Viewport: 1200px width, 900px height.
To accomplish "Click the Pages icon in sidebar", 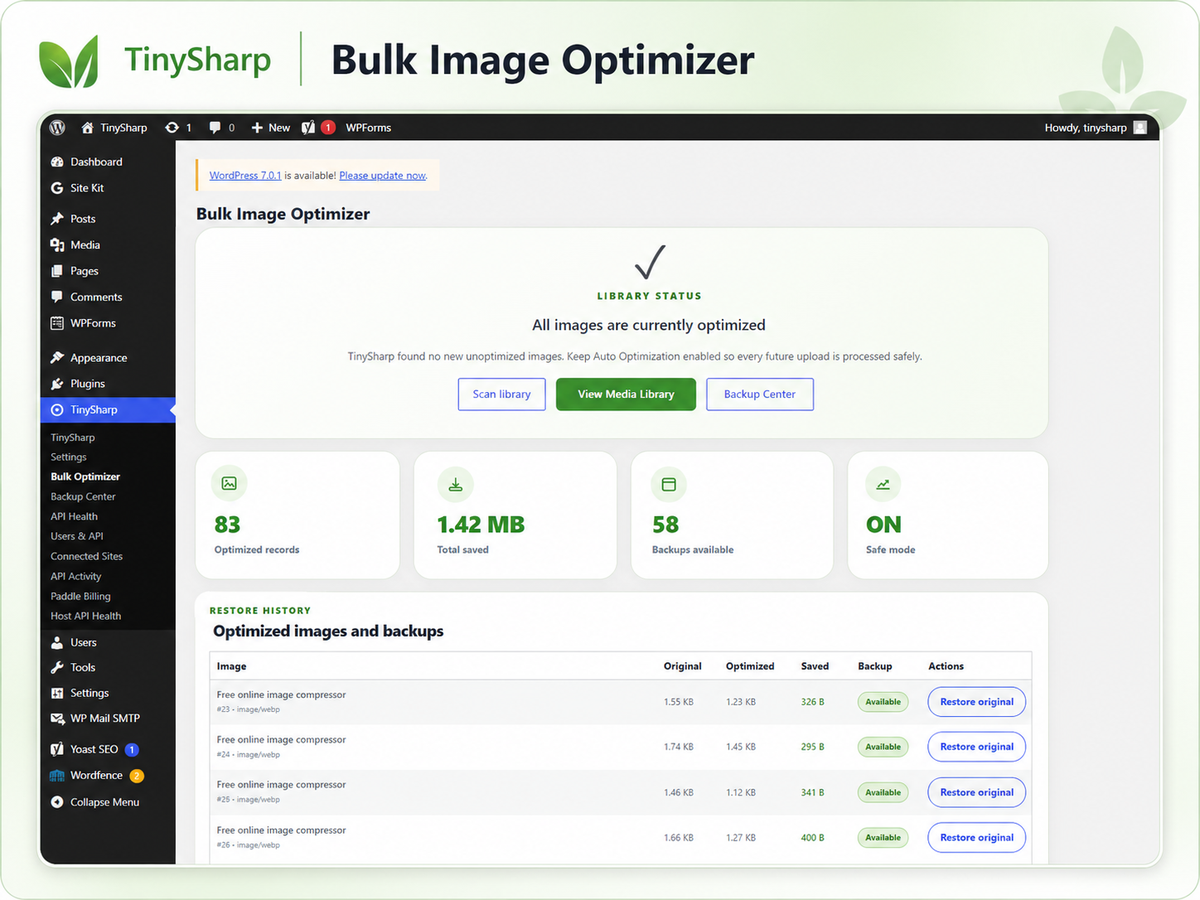I will tap(57, 271).
